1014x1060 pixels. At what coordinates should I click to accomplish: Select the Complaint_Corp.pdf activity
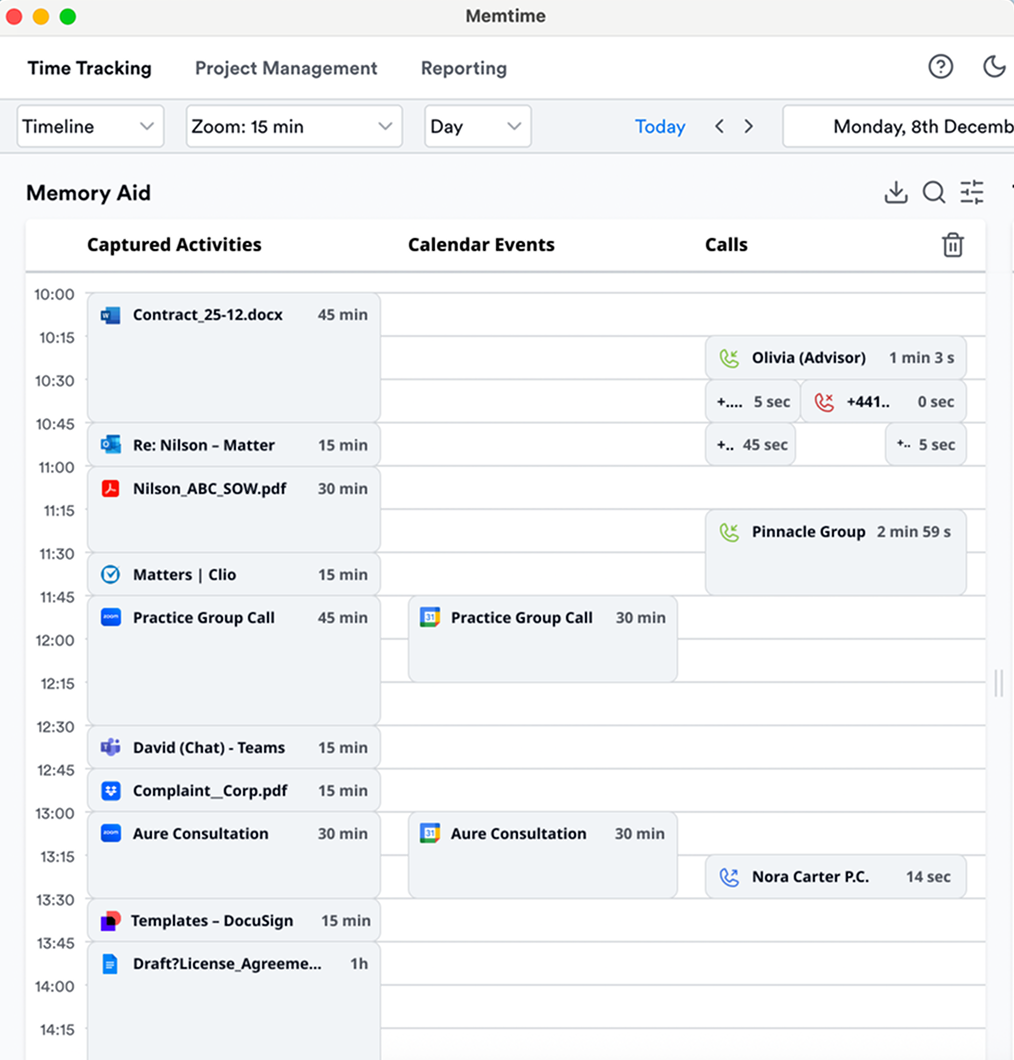click(x=234, y=790)
